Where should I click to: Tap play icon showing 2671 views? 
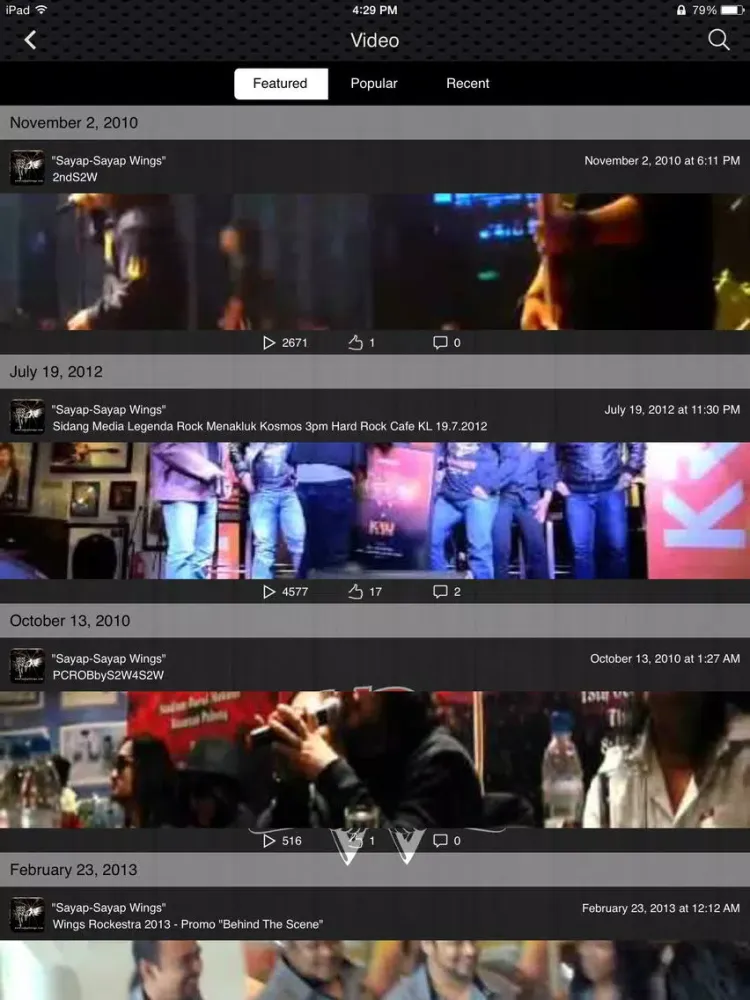point(269,343)
